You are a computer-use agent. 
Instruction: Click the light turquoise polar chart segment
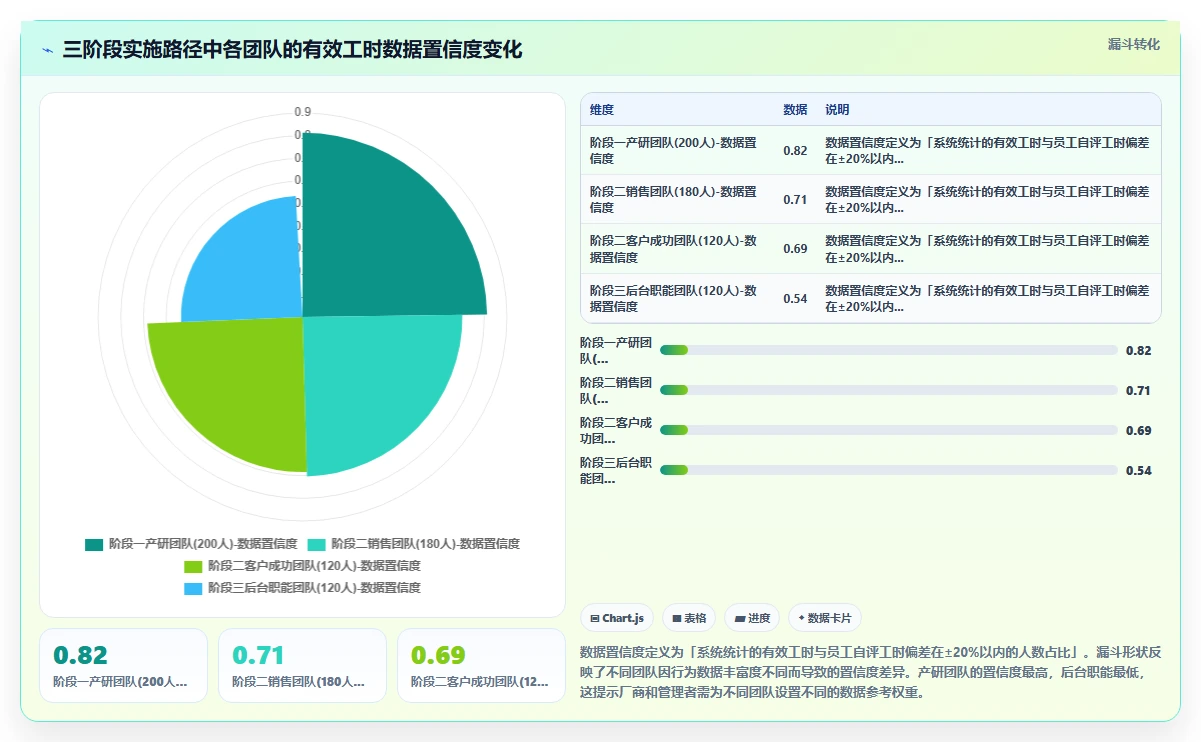(x=370, y=385)
